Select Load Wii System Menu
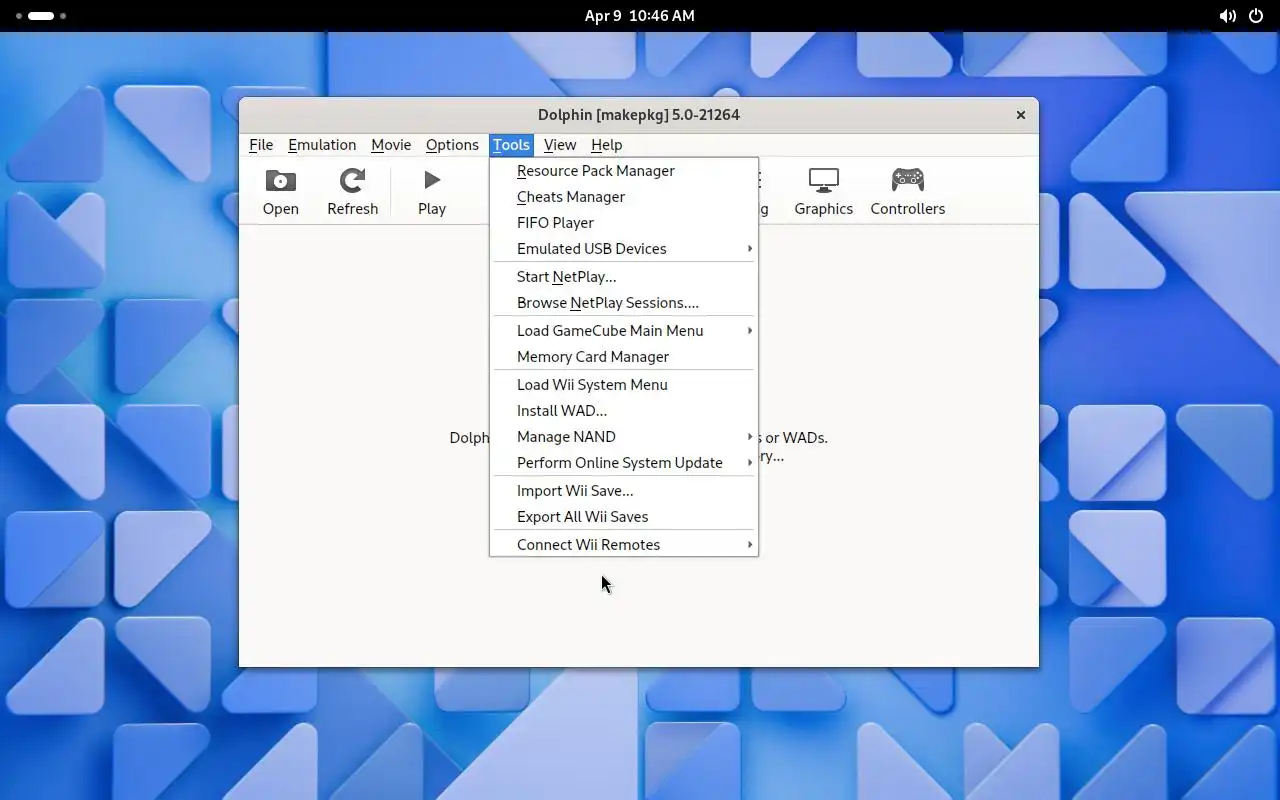 624,385
